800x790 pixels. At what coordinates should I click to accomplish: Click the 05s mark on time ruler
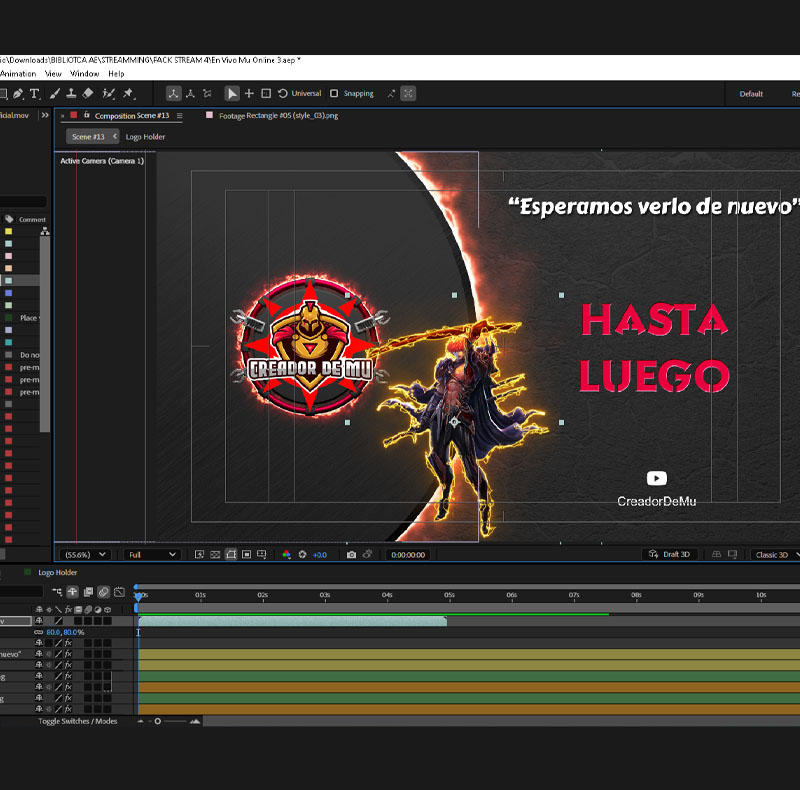(449, 595)
